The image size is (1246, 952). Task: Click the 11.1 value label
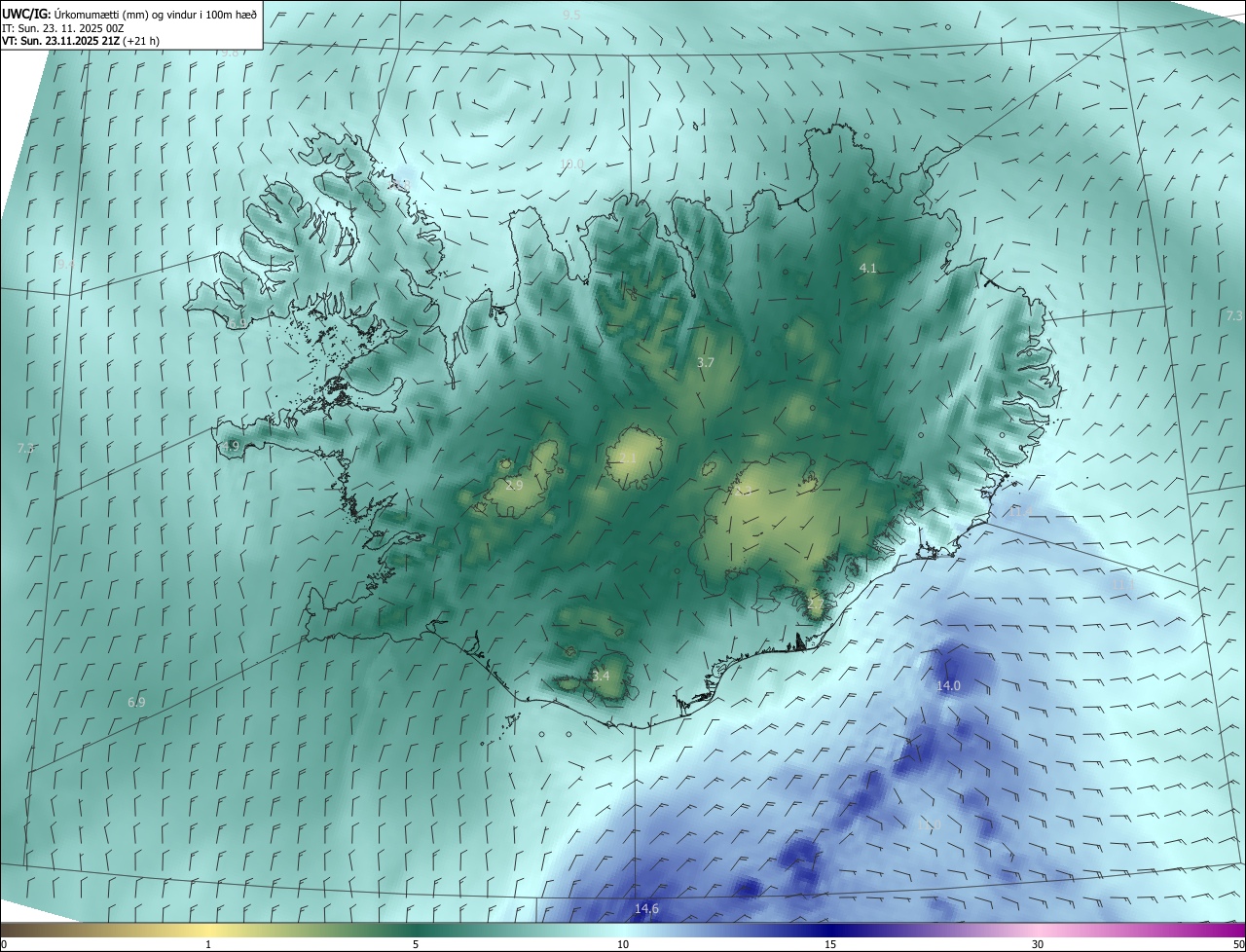[x=1122, y=583]
